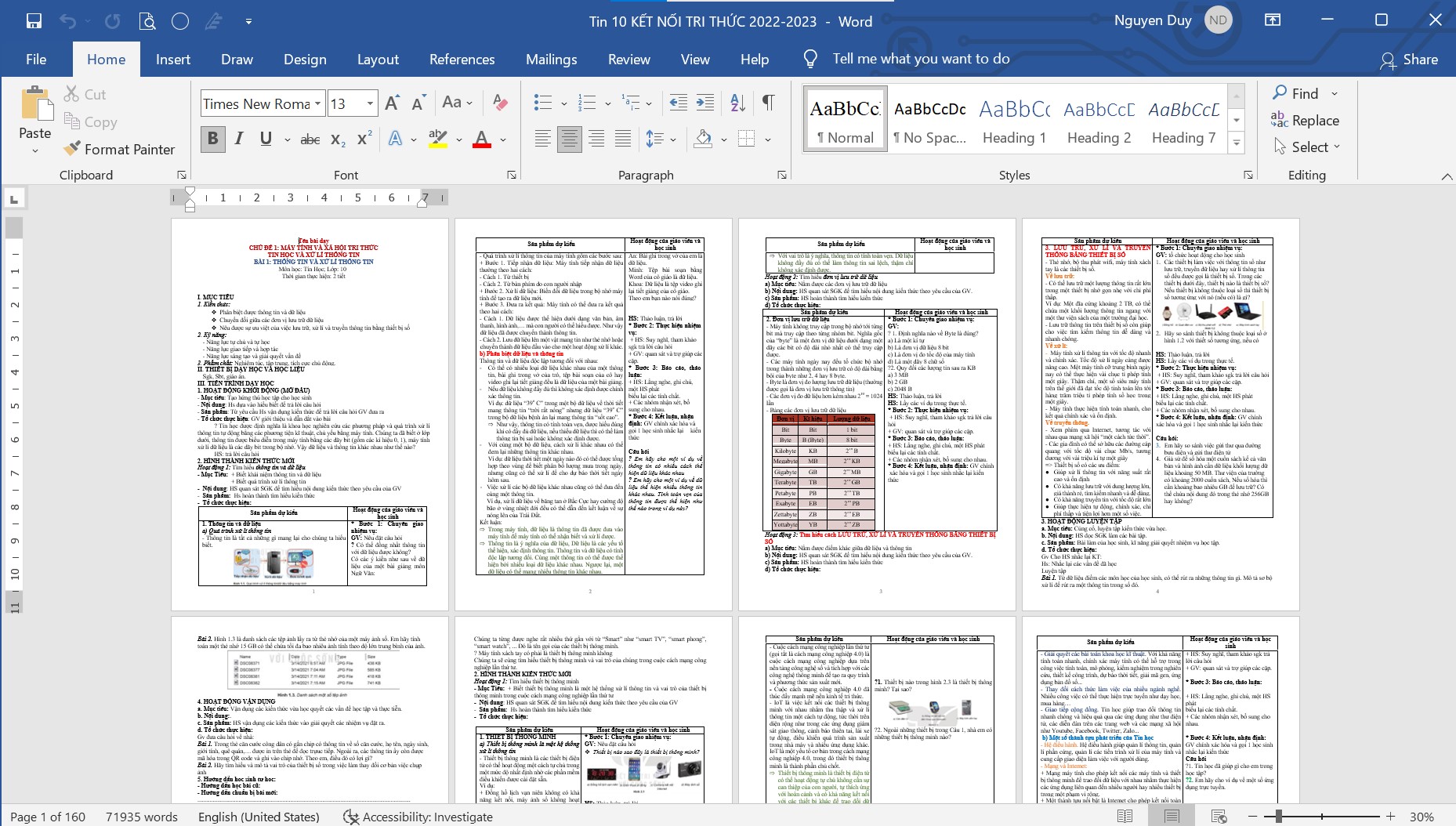Apply subscript formatting
This screenshot has height=826, width=1456.
pyautogui.click(x=338, y=139)
